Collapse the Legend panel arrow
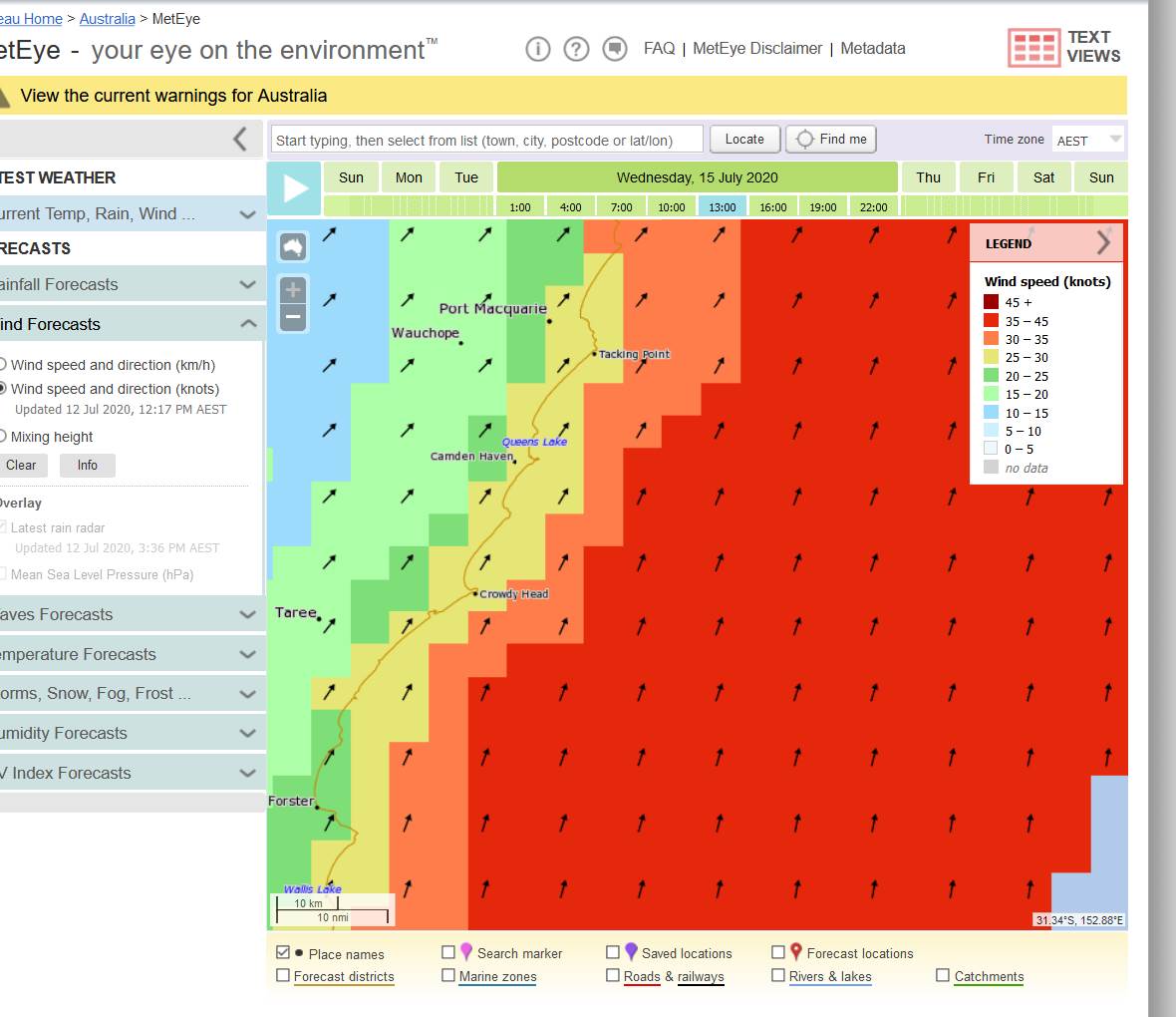The image size is (1176, 1017). coord(1103,242)
